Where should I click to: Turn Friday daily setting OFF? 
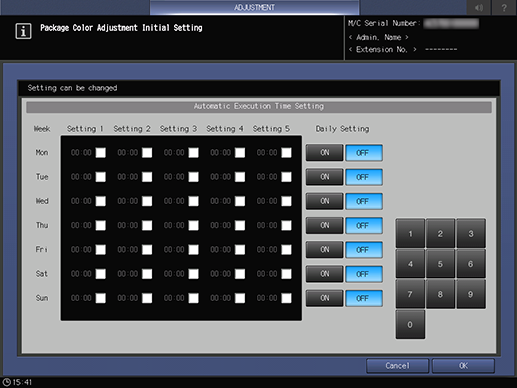[364, 250]
